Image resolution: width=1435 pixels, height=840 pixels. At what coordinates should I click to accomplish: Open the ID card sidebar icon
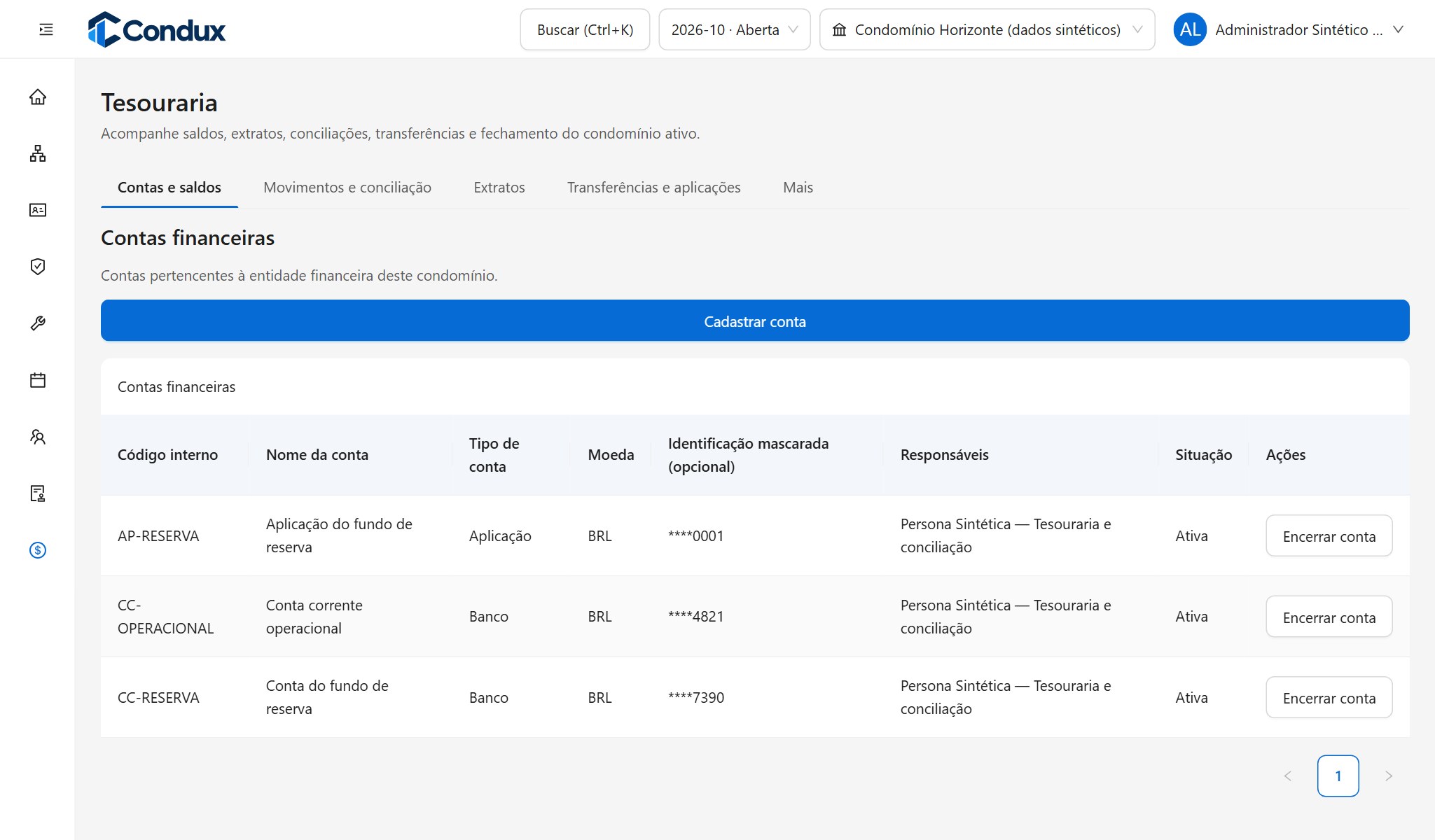pos(38,210)
